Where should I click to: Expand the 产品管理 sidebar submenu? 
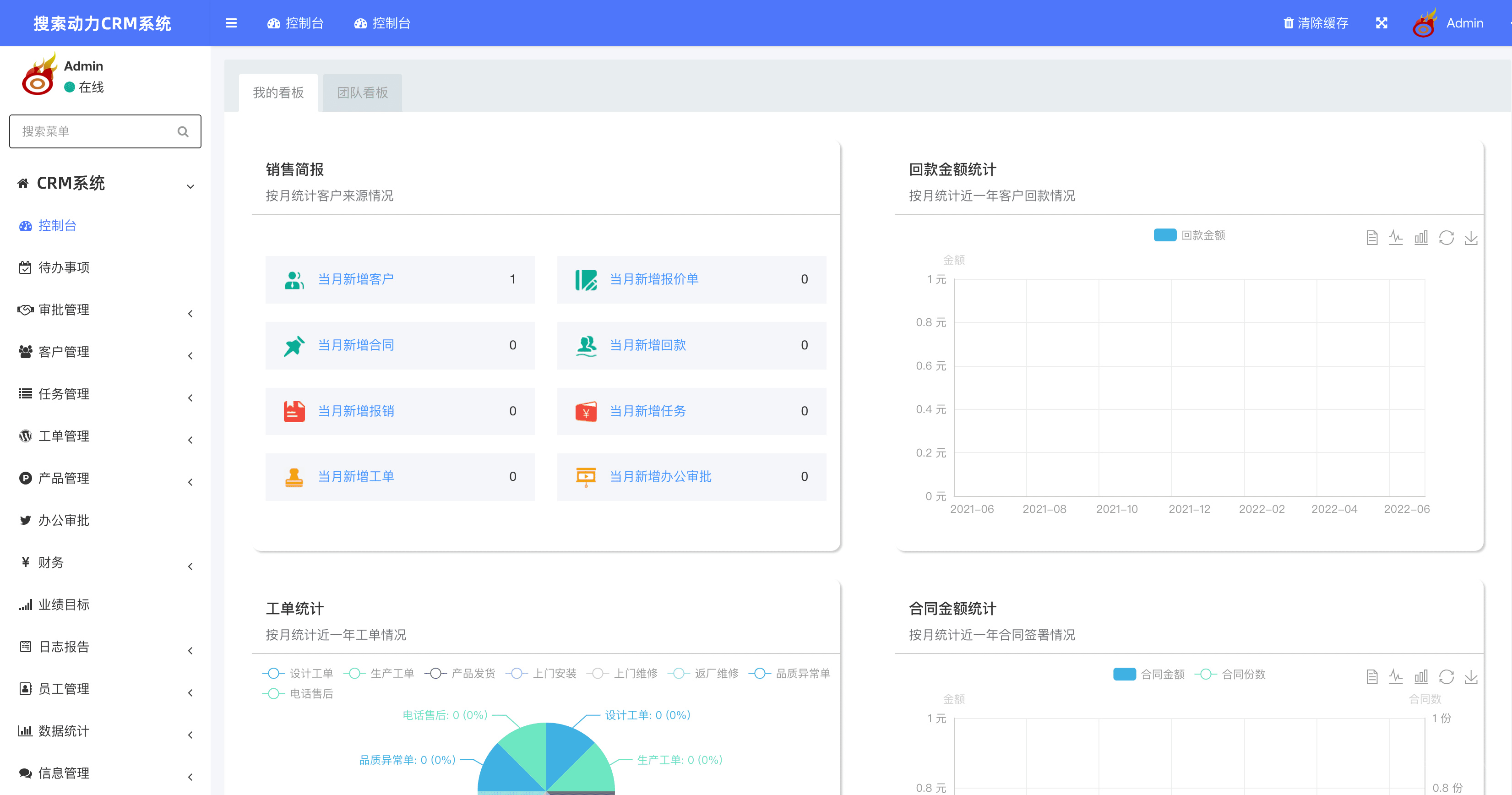point(106,479)
